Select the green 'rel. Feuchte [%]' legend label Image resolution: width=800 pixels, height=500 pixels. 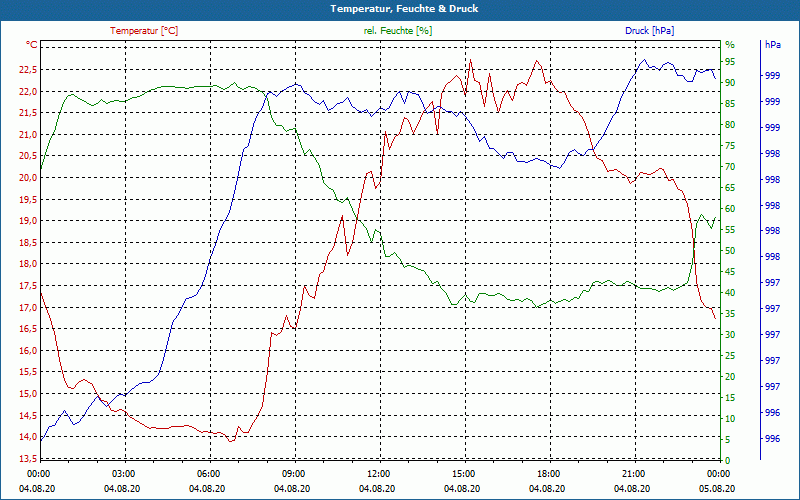(398, 31)
